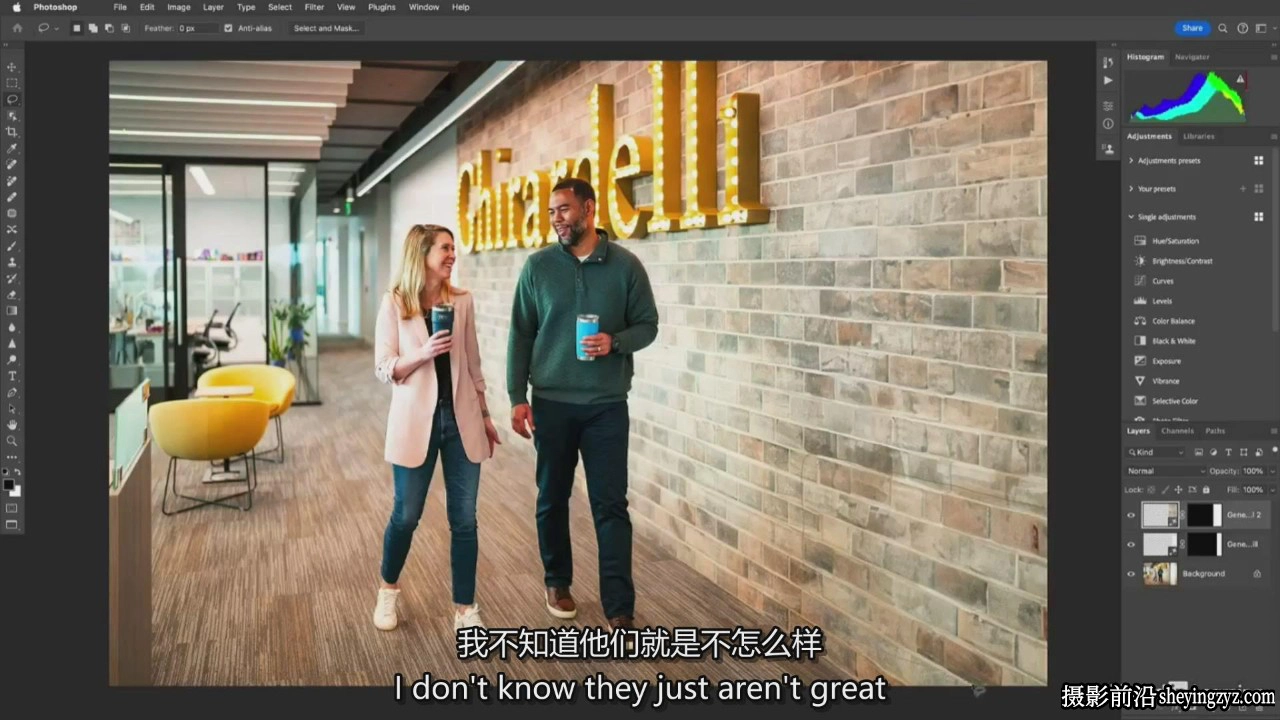Select the Lasso tool in the toolbar

(x=12, y=99)
